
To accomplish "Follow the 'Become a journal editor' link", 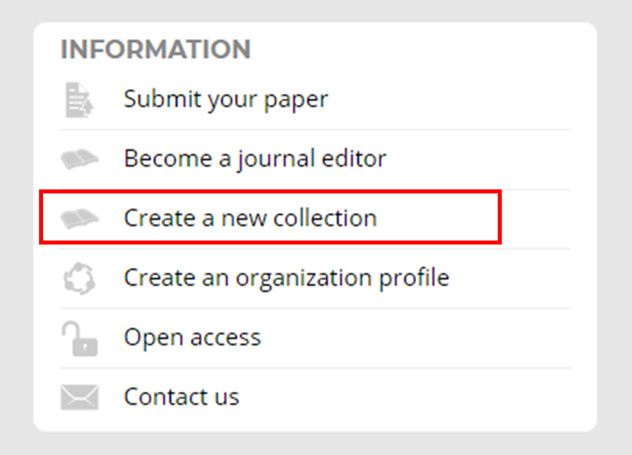I will [x=255, y=158].
